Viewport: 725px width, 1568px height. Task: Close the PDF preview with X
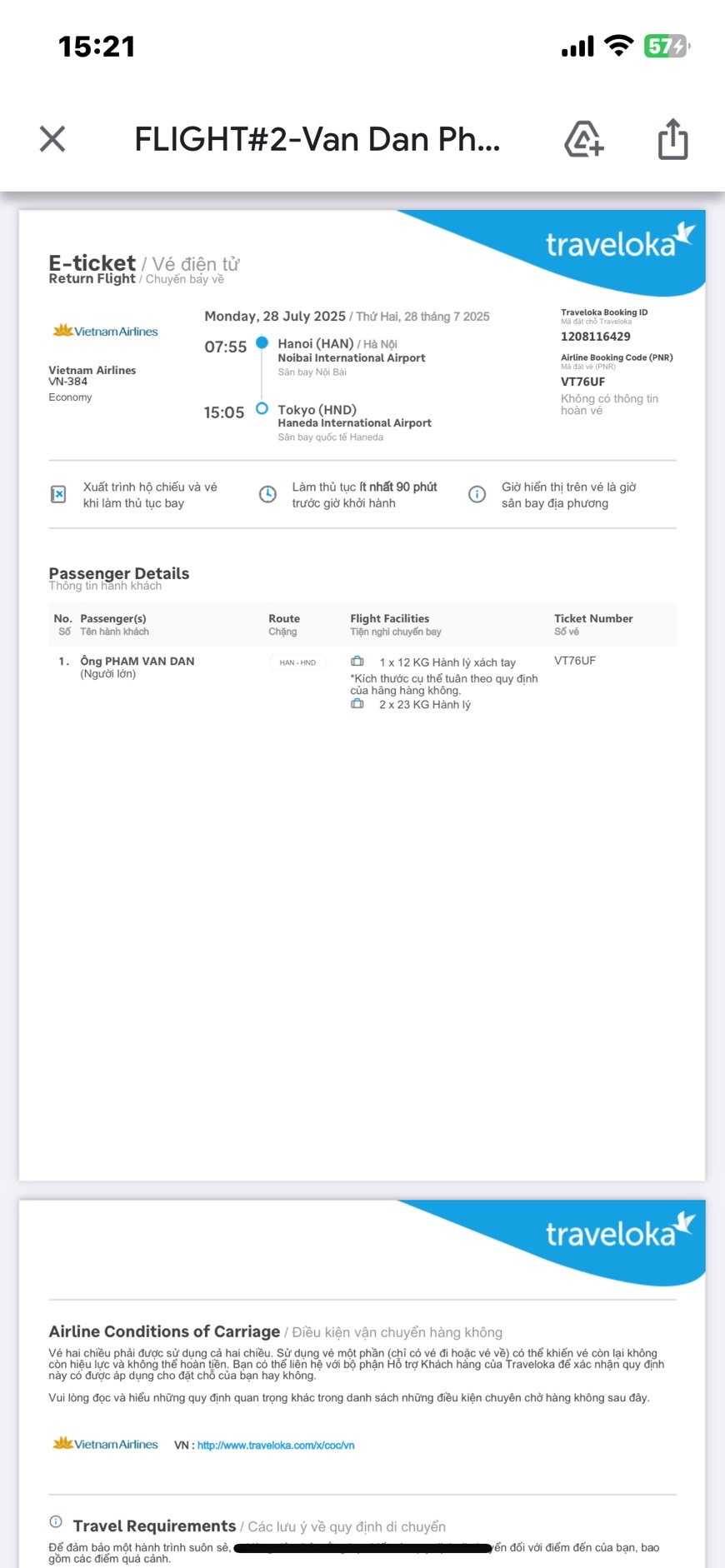click(52, 139)
